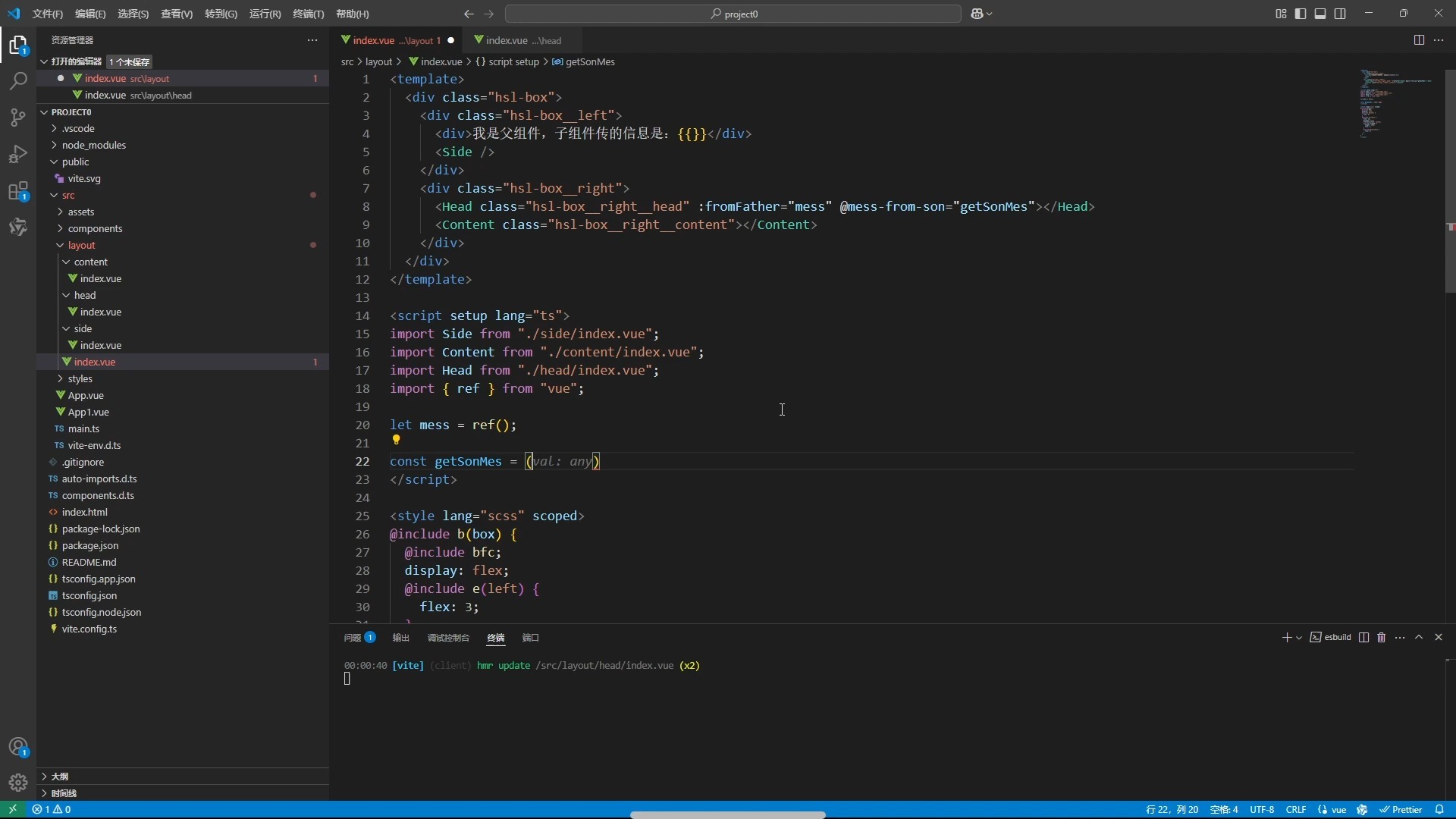Click the Prettier status bar button
Image resolution: width=1456 pixels, height=819 pixels.
1401,810
